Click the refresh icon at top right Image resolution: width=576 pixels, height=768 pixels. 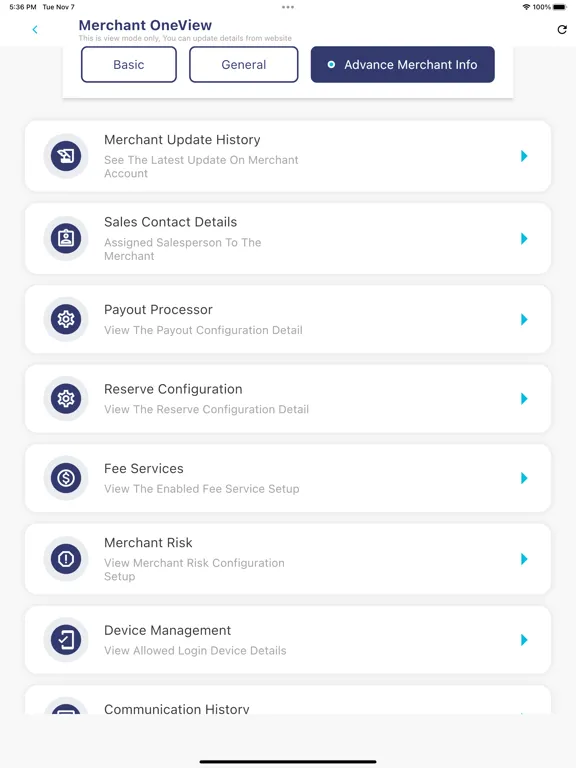point(562,29)
